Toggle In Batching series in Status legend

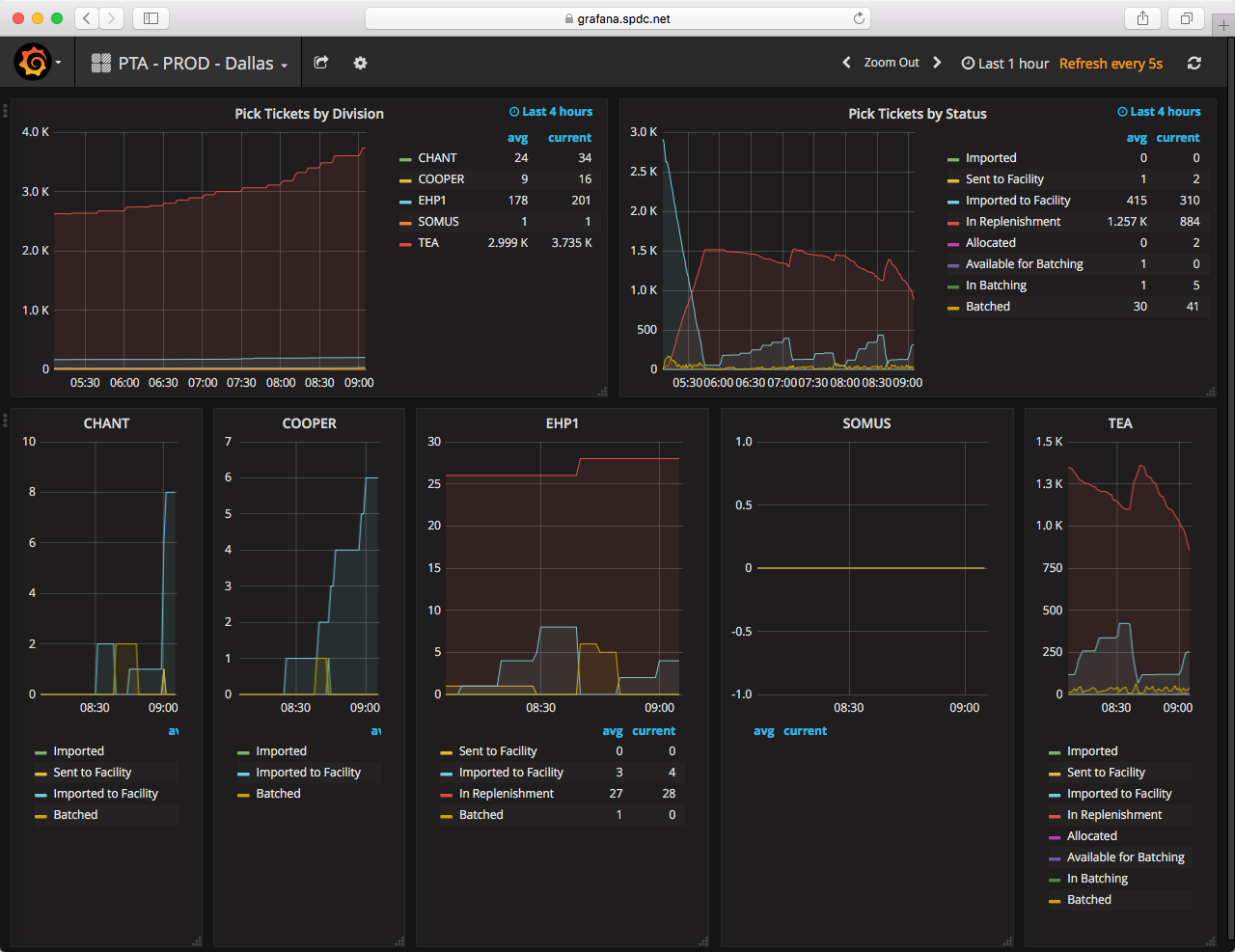pos(996,286)
